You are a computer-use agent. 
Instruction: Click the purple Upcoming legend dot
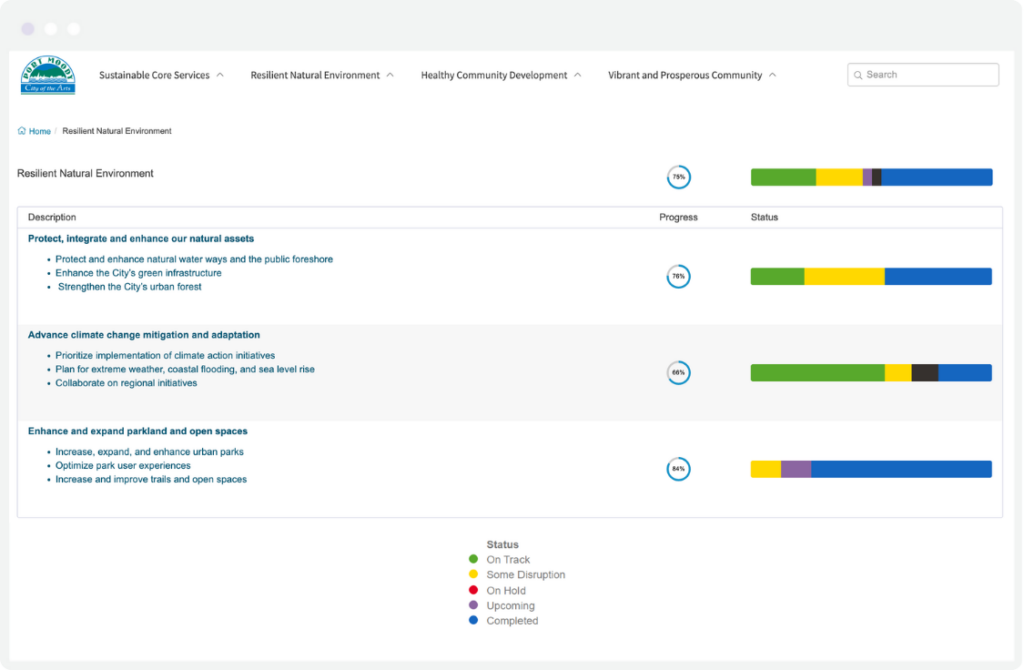point(473,605)
